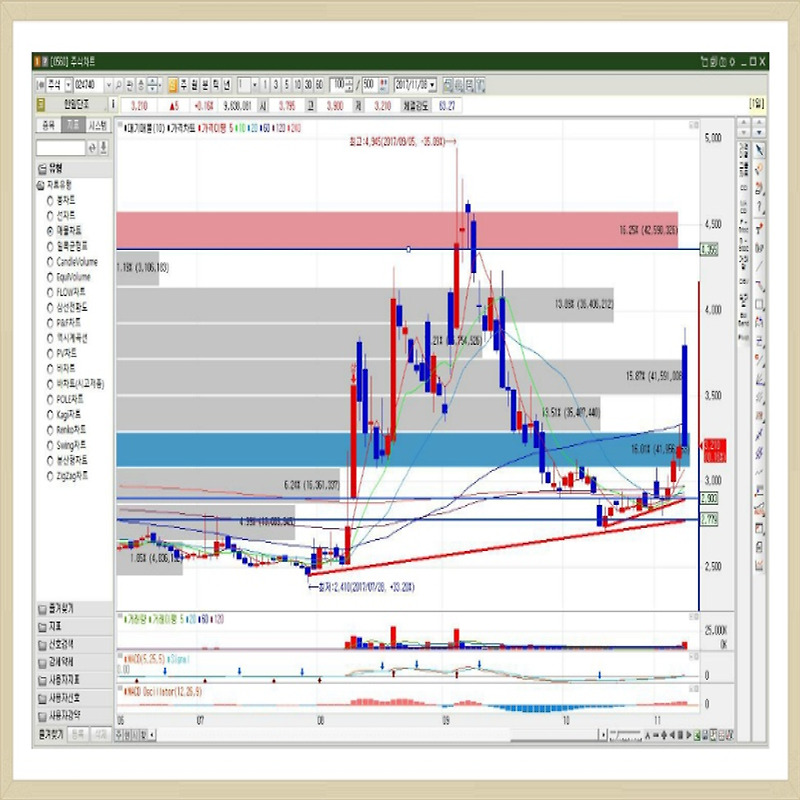The image size is (800, 800).
Task: Open the stock code history dropdown
Action: pyautogui.click(x=108, y=85)
